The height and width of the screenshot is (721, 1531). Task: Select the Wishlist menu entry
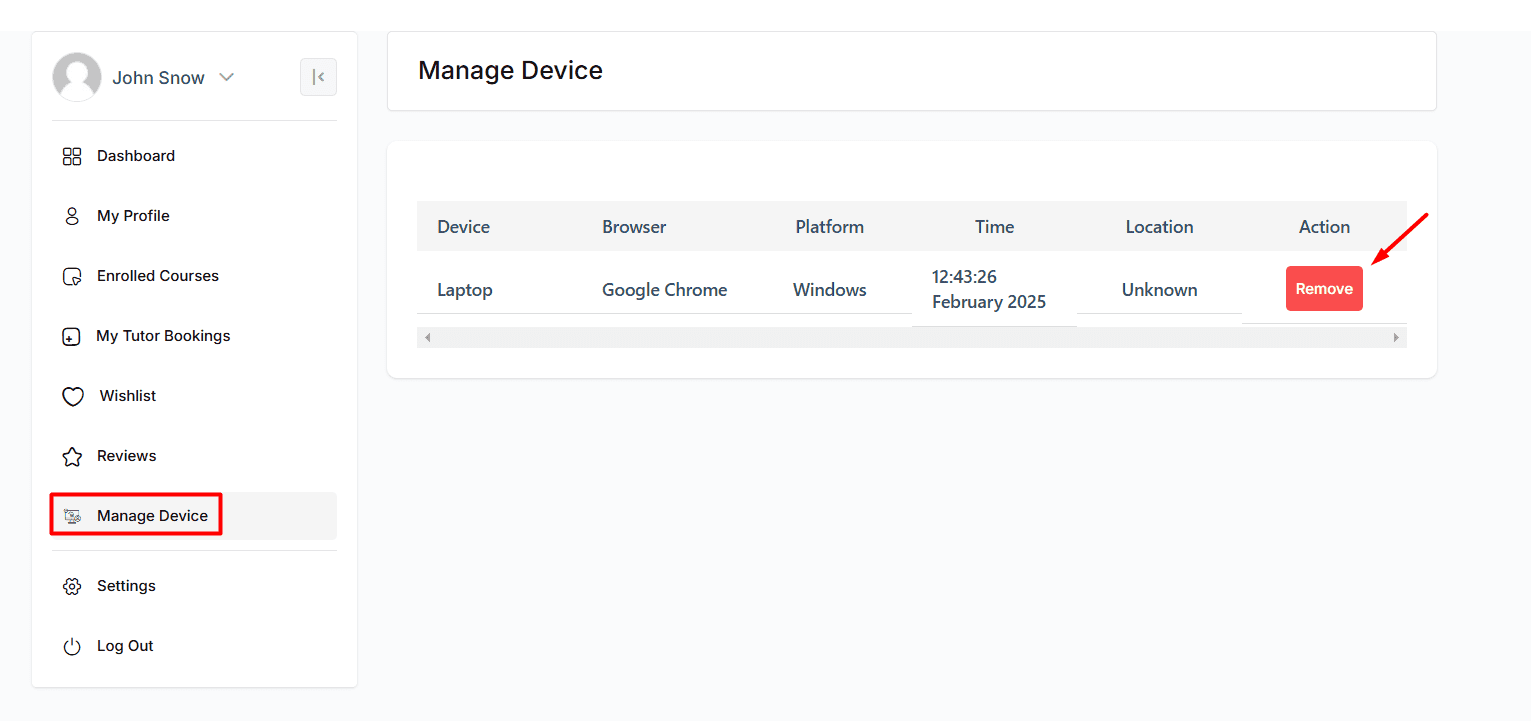pyautogui.click(x=126, y=396)
